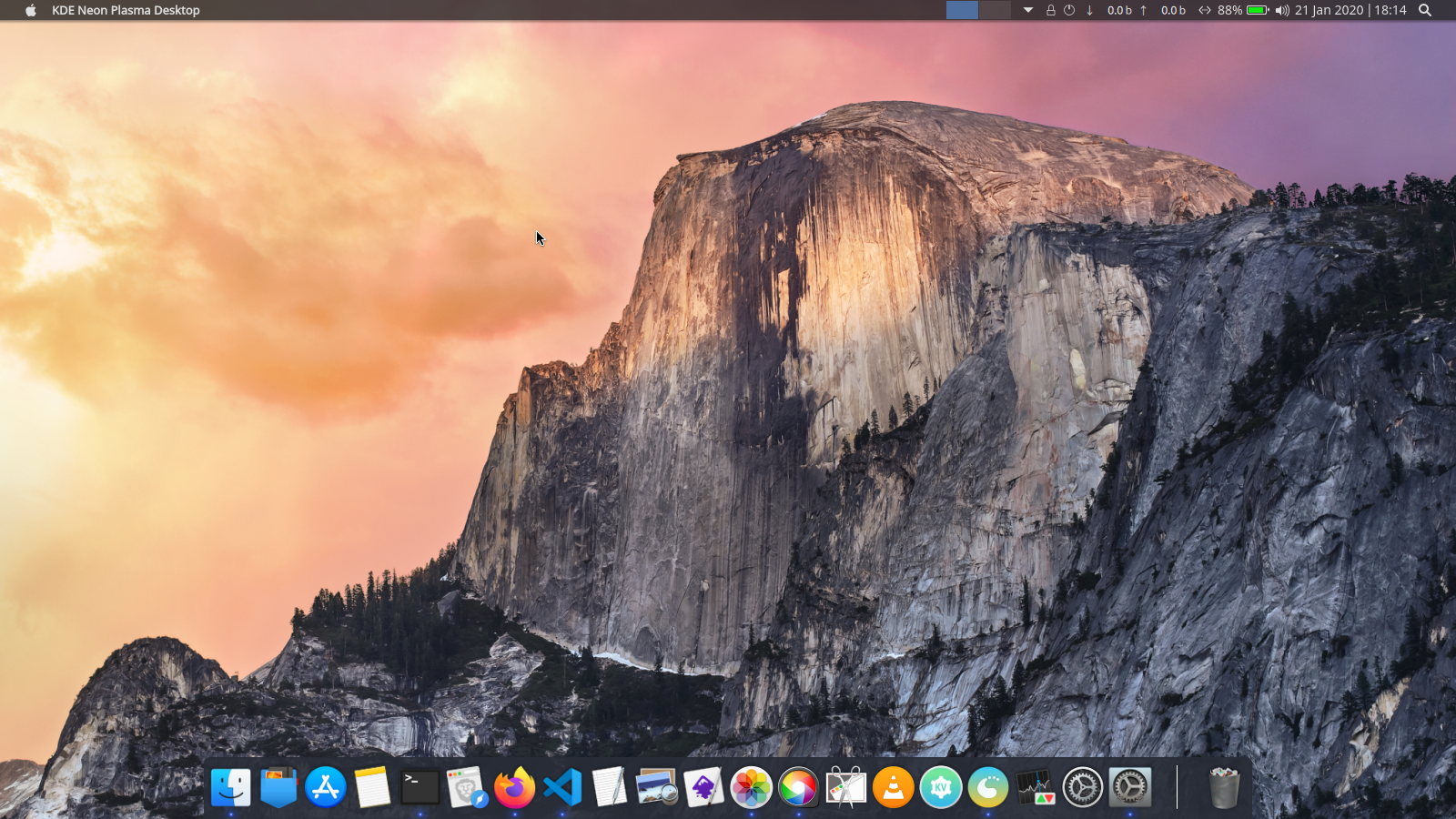Open the blue folder drawer dock icon
Image resolution: width=1456 pixels, height=819 pixels.
pos(278,787)
